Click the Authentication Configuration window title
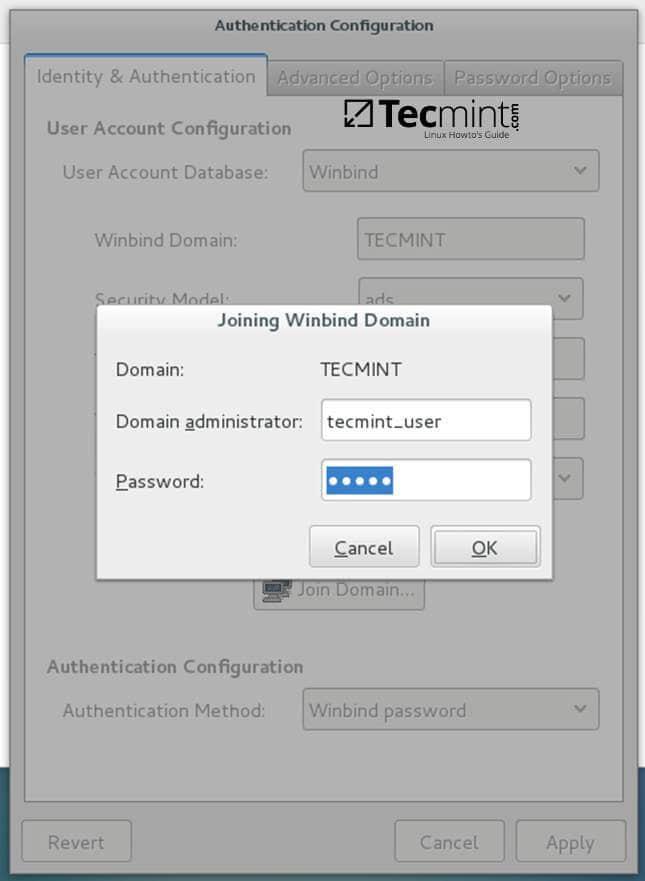The image size is (645, 881). (323, 25)
